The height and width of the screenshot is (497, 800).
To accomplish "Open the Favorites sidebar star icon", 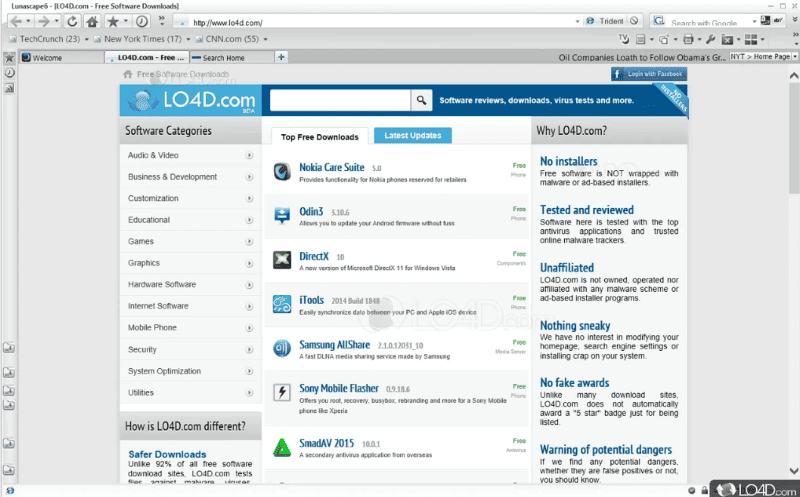I will [9, 58].
